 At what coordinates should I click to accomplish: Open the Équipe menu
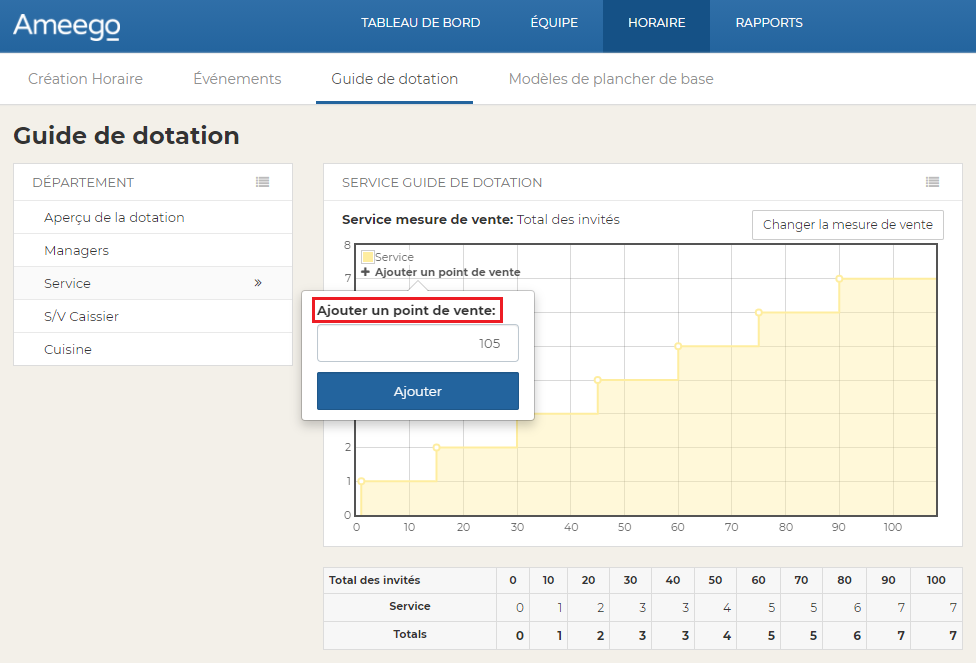554,23
